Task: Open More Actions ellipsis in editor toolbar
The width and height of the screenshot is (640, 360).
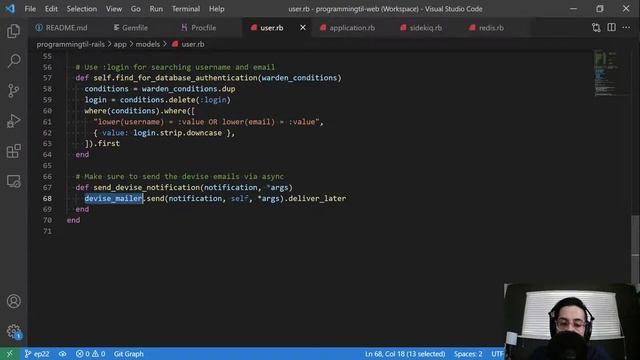Action: pos(626,27)
